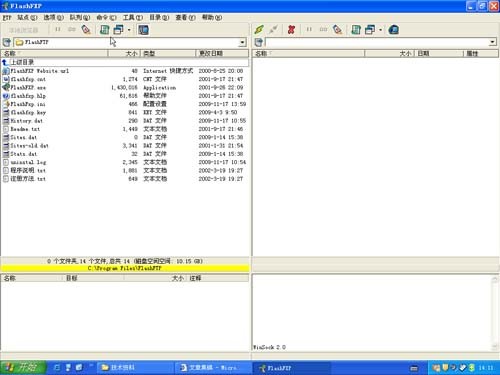Click the refresh icon in right toolbar
The height and width of the screenshot is (375, 500).
pyautogui.click(x=356, y=30)
